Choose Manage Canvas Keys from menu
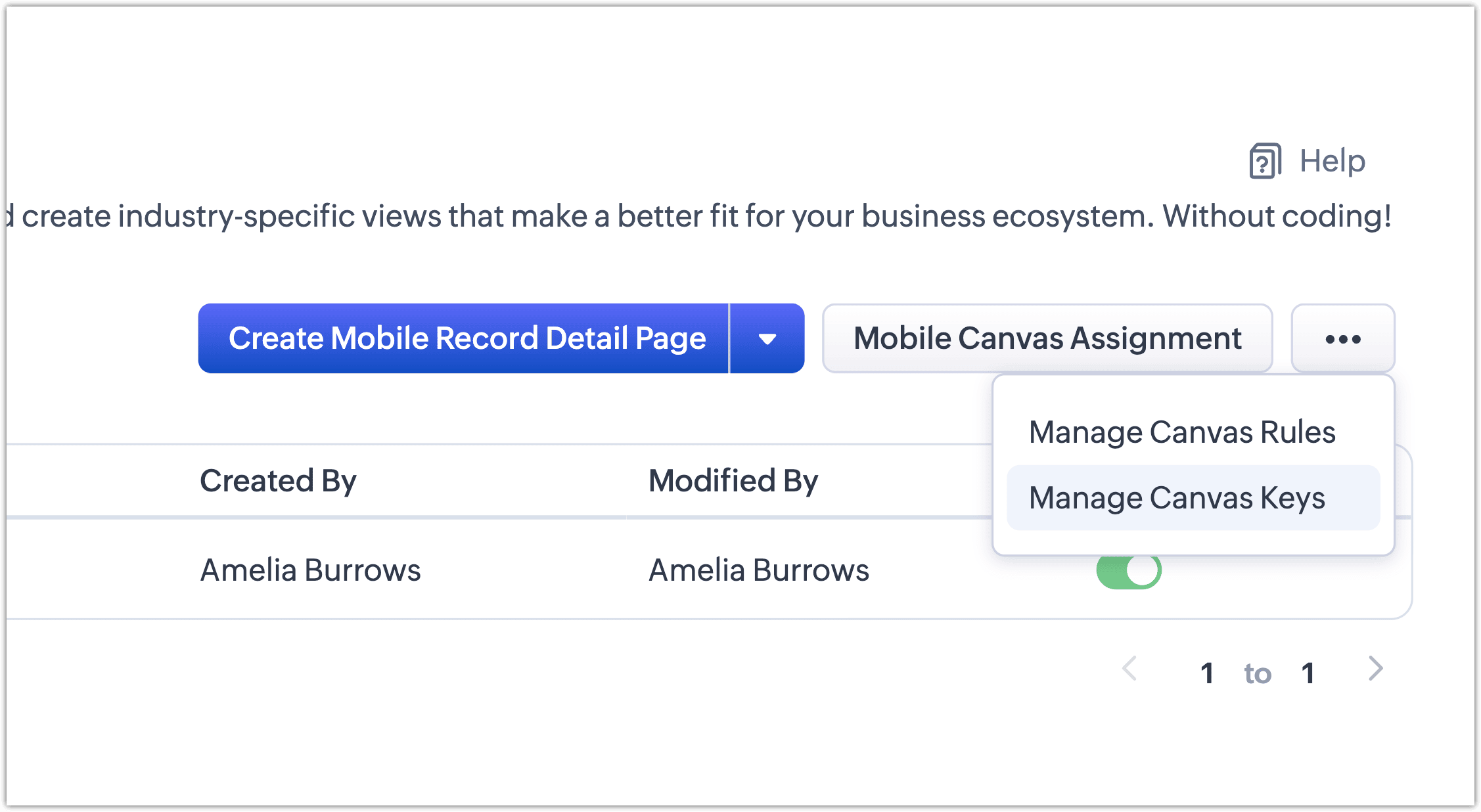The image size is (1481, 812). point(1176,498)
